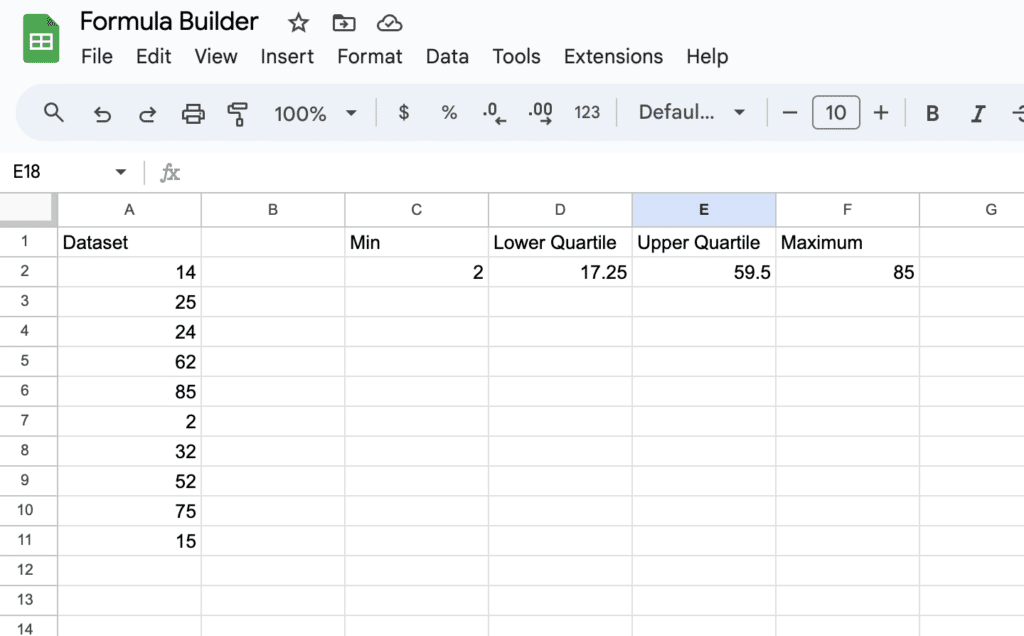The image size is (1024, 636).
Task: Format as currency with dollar button
Action: click(x=404, y=113)
